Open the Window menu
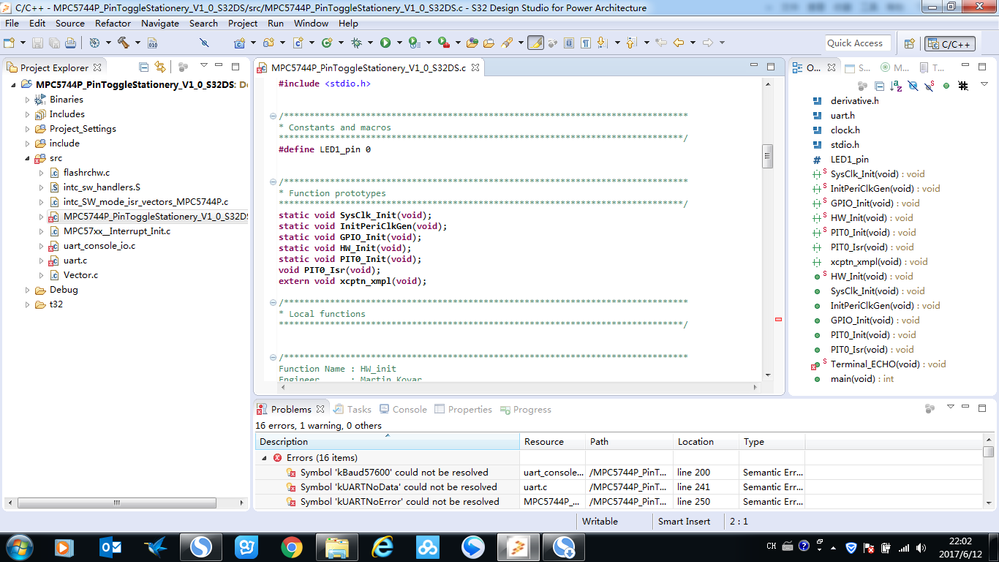This screenshot has width=999, height=562. click(311, 23)
